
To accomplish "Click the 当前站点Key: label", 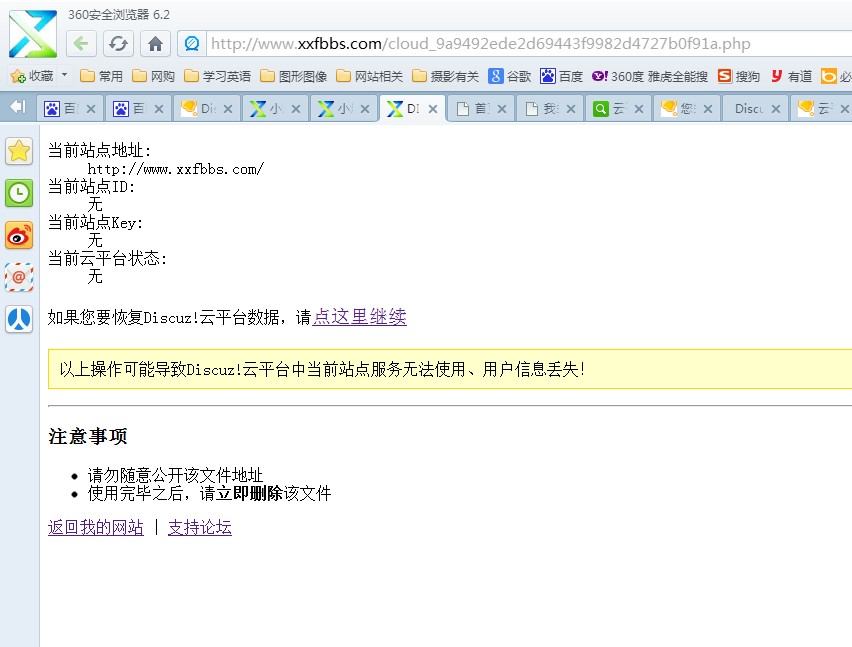I will 95,223.
